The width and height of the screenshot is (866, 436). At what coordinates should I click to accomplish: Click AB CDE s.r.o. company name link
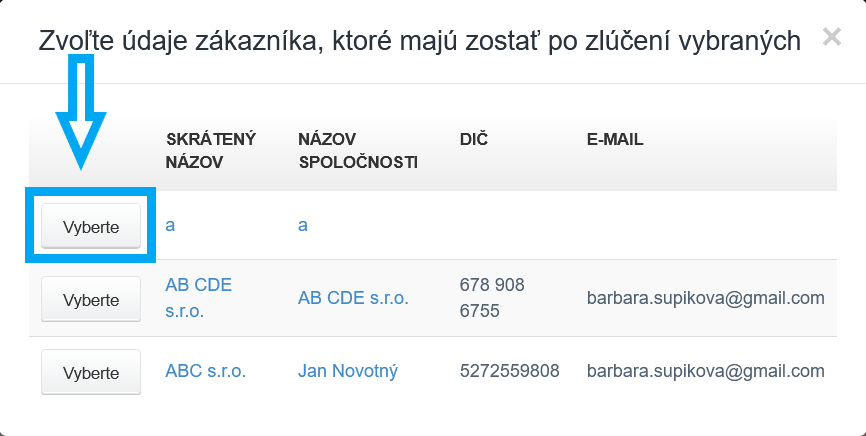click(353, 298)
